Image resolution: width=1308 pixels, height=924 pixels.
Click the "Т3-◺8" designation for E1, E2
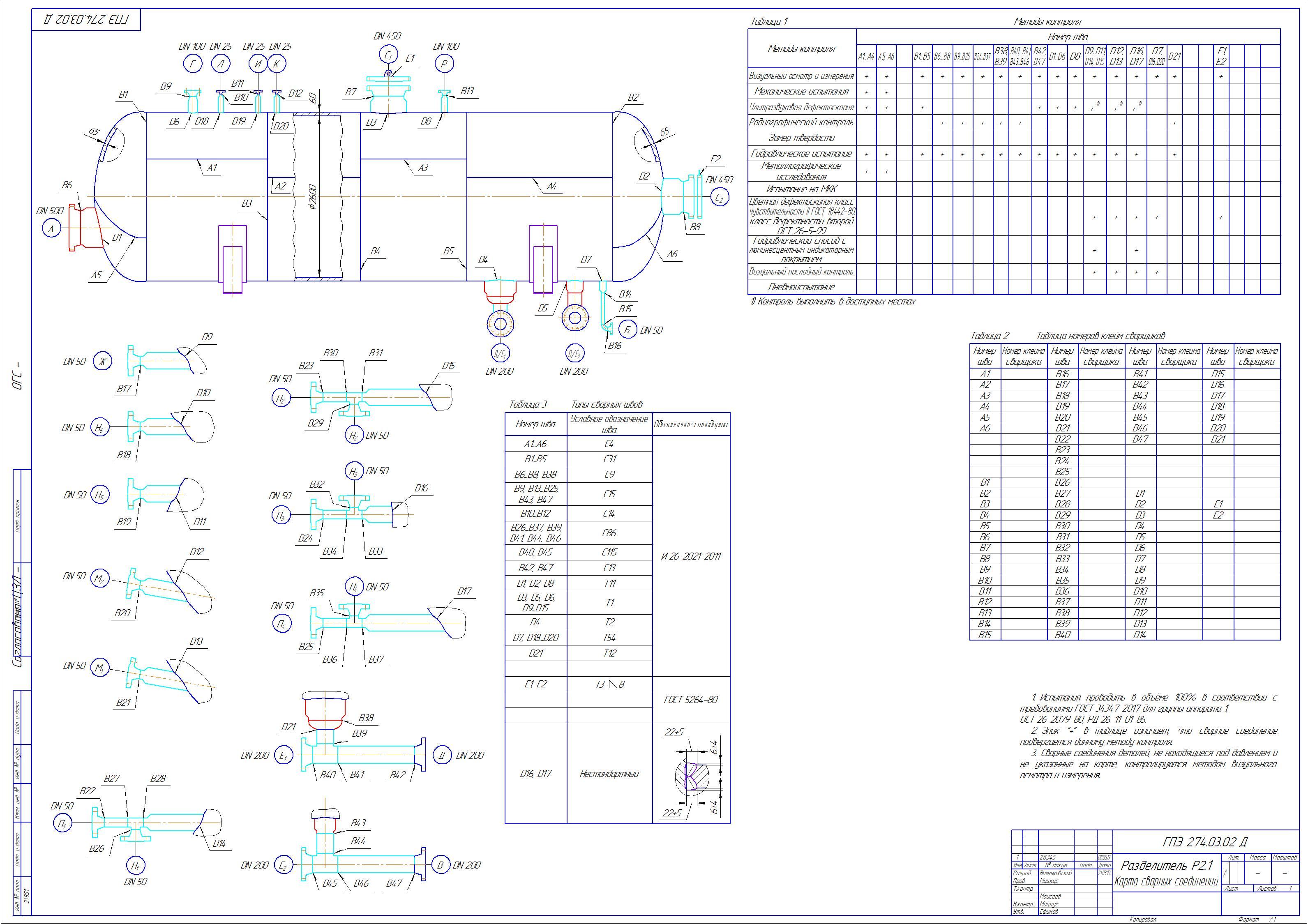pyautogui.click(x=609, y=685)
